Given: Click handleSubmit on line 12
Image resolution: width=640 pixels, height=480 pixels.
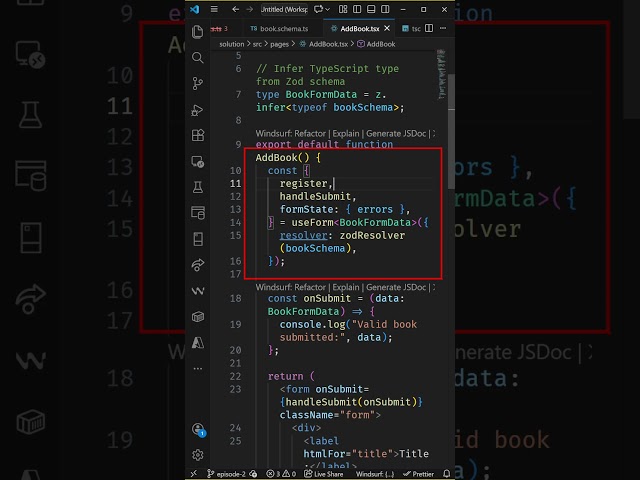Looking at the screenshot, I should pyautogui.click(x=315, y=196).
